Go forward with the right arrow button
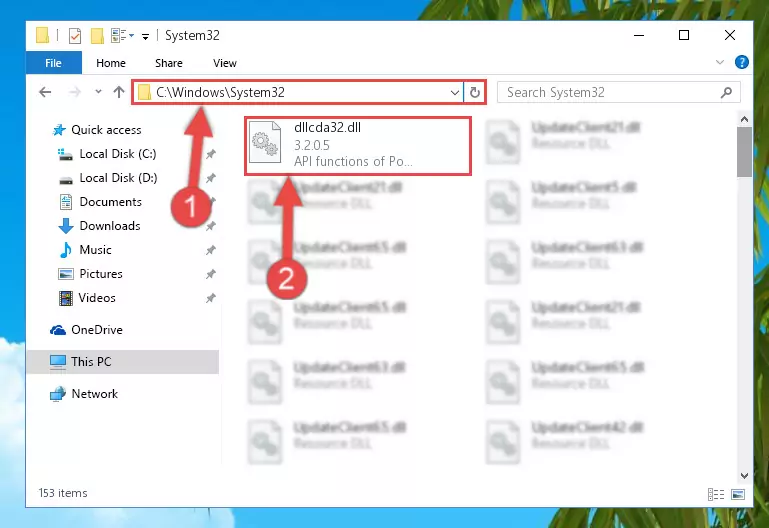 (75, 92)
